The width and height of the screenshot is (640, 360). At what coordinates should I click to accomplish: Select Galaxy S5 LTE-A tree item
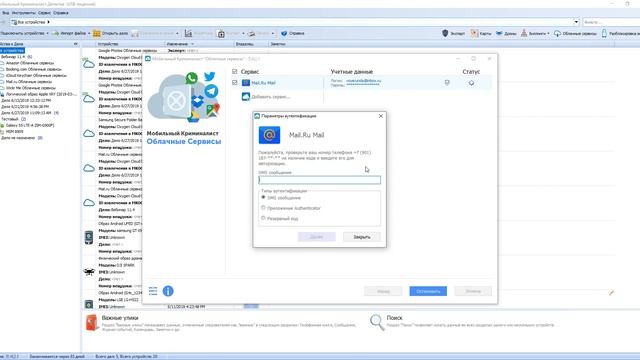(x=30, y=125)
